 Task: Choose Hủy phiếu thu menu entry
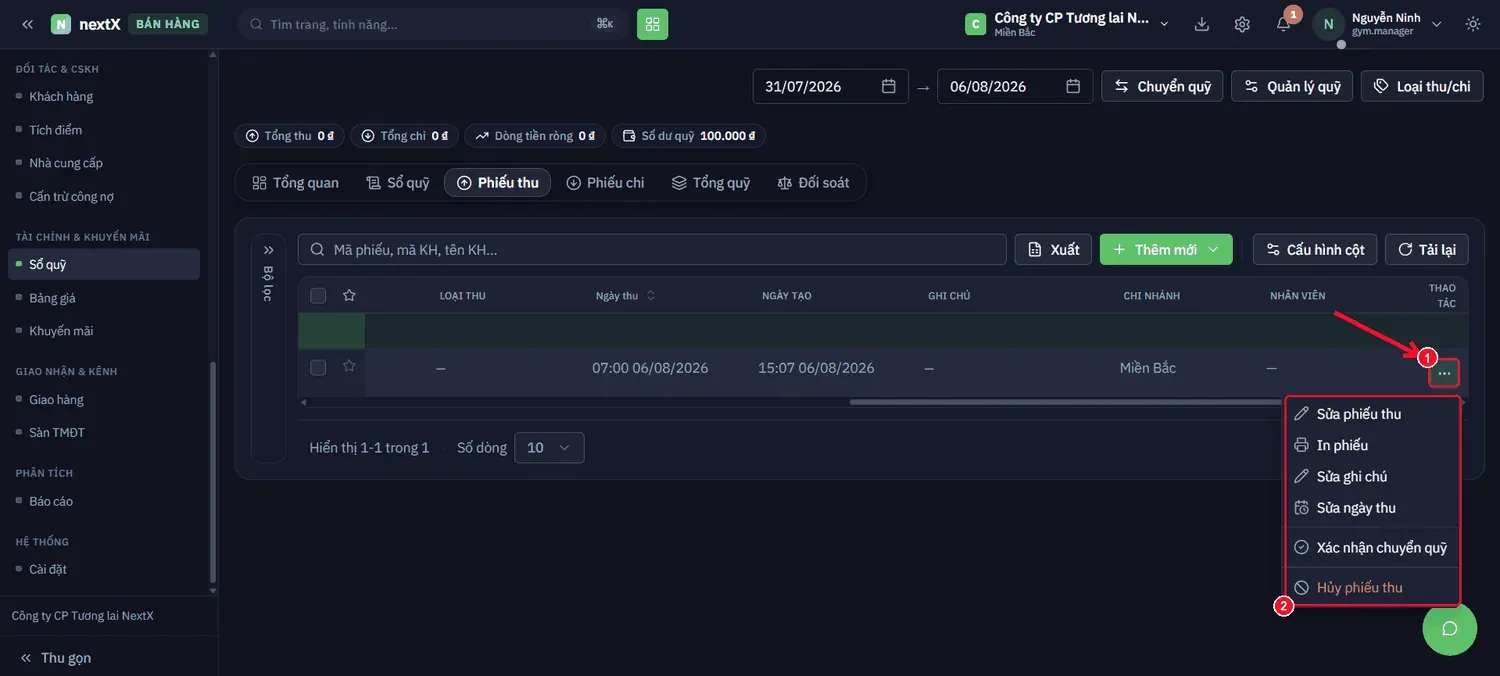coord(1372,588)
